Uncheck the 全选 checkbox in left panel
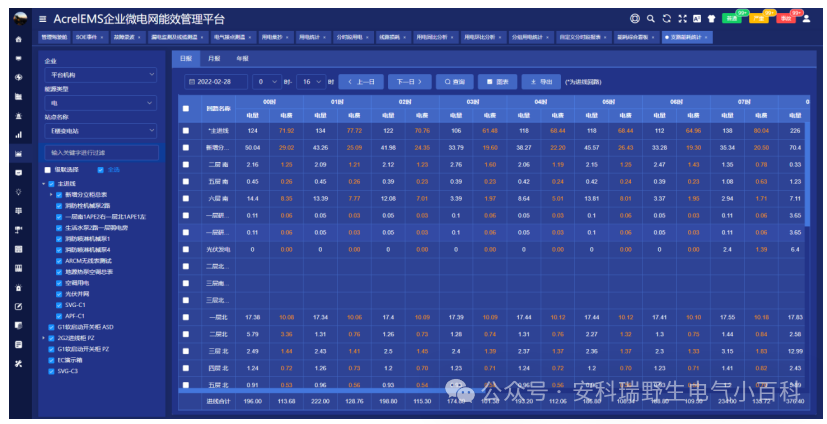Screen dimensions: 827x424 [101, 170]
